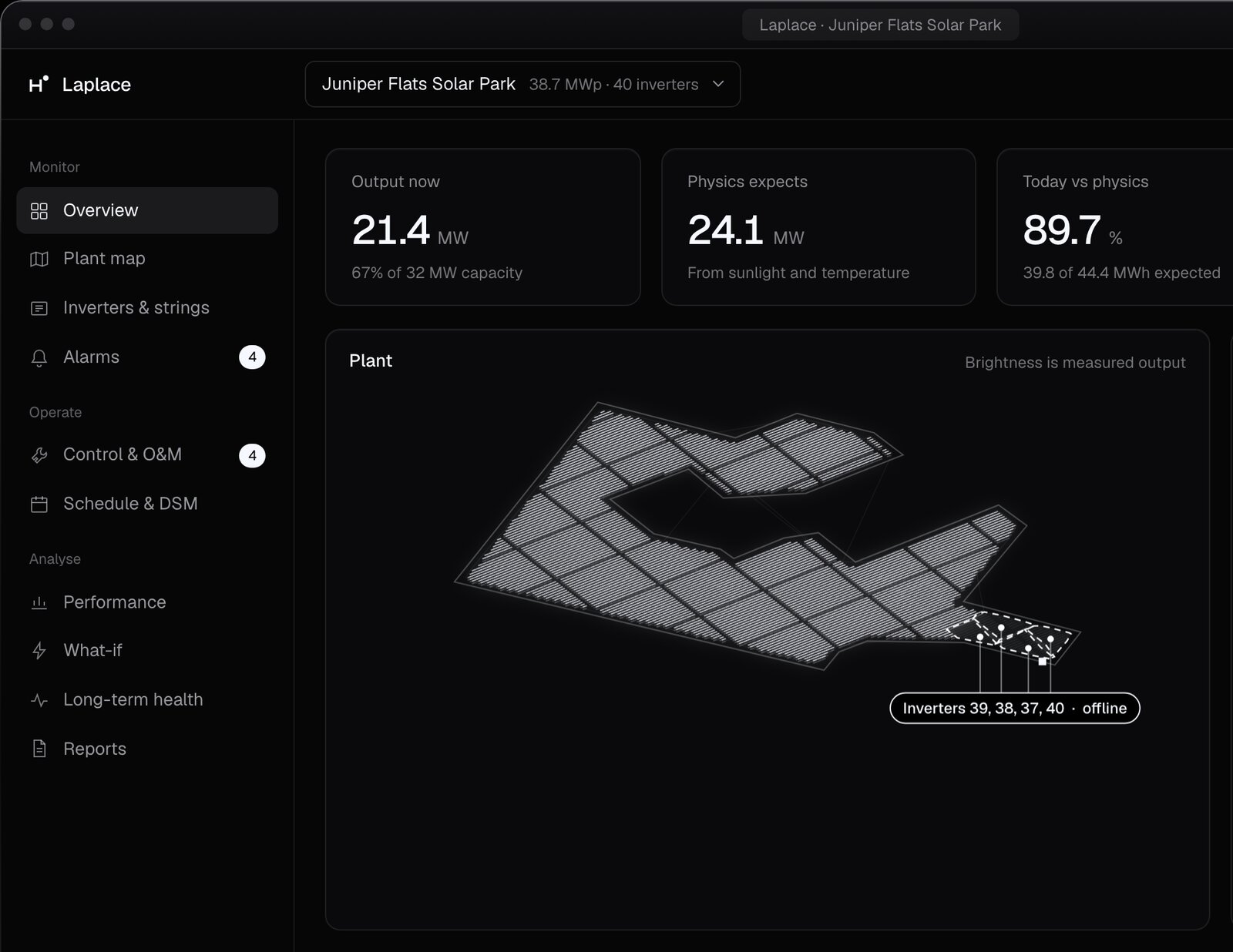Open Control & O&M label
The width and height of the screenshot is (1233, 952).
click(x=123, y=454)
